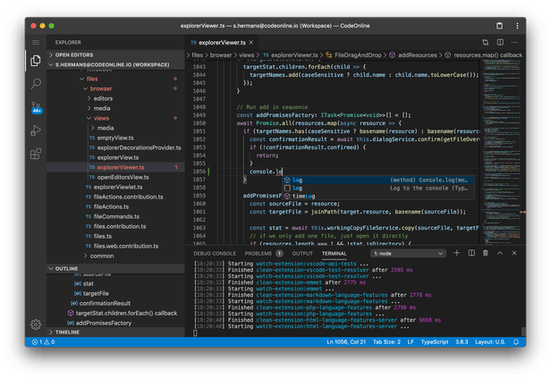Change language mode TypeScript in status bar
Image resolution: width=551 pixels, height=380 pixels.
pos(434,342)
